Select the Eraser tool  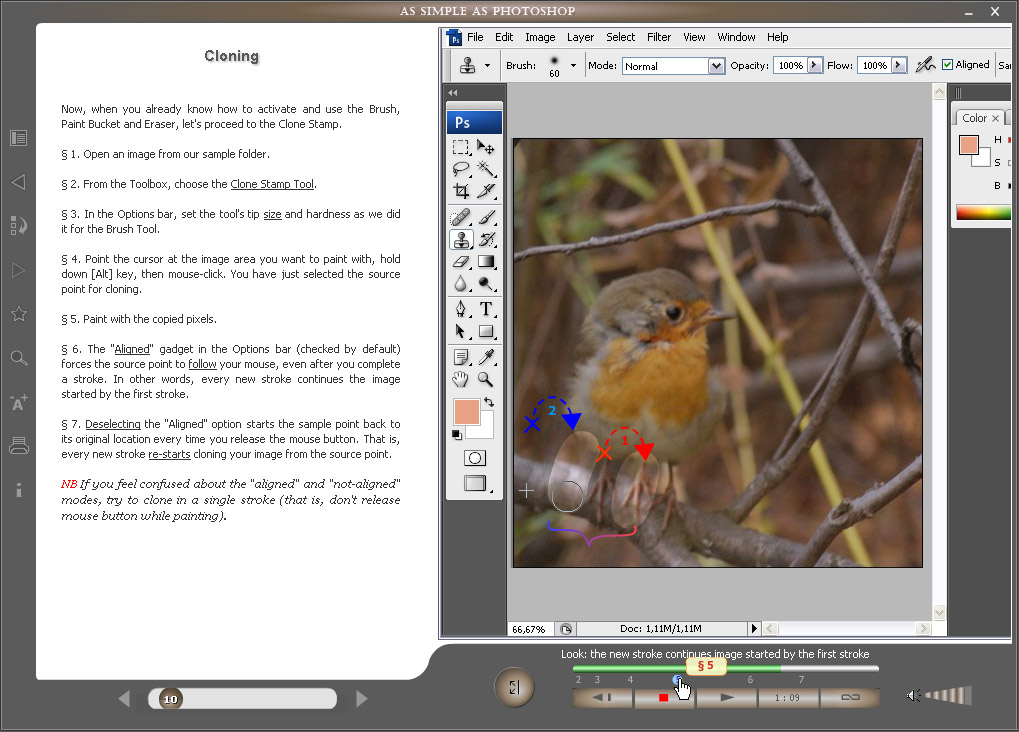461,261
